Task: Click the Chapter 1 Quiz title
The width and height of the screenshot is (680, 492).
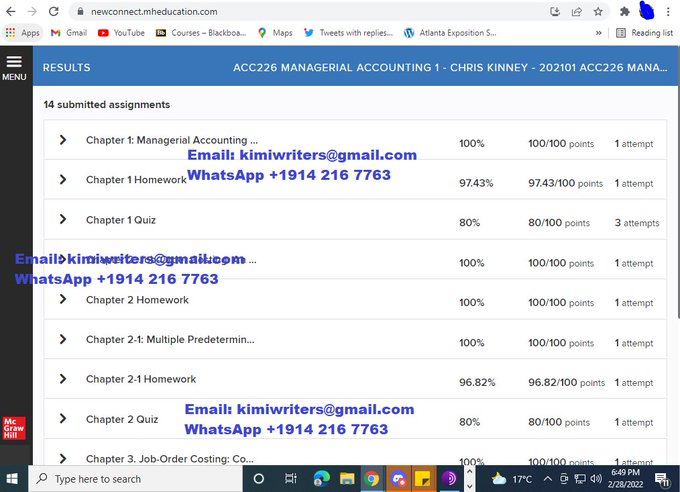Action: pos(121,220)
